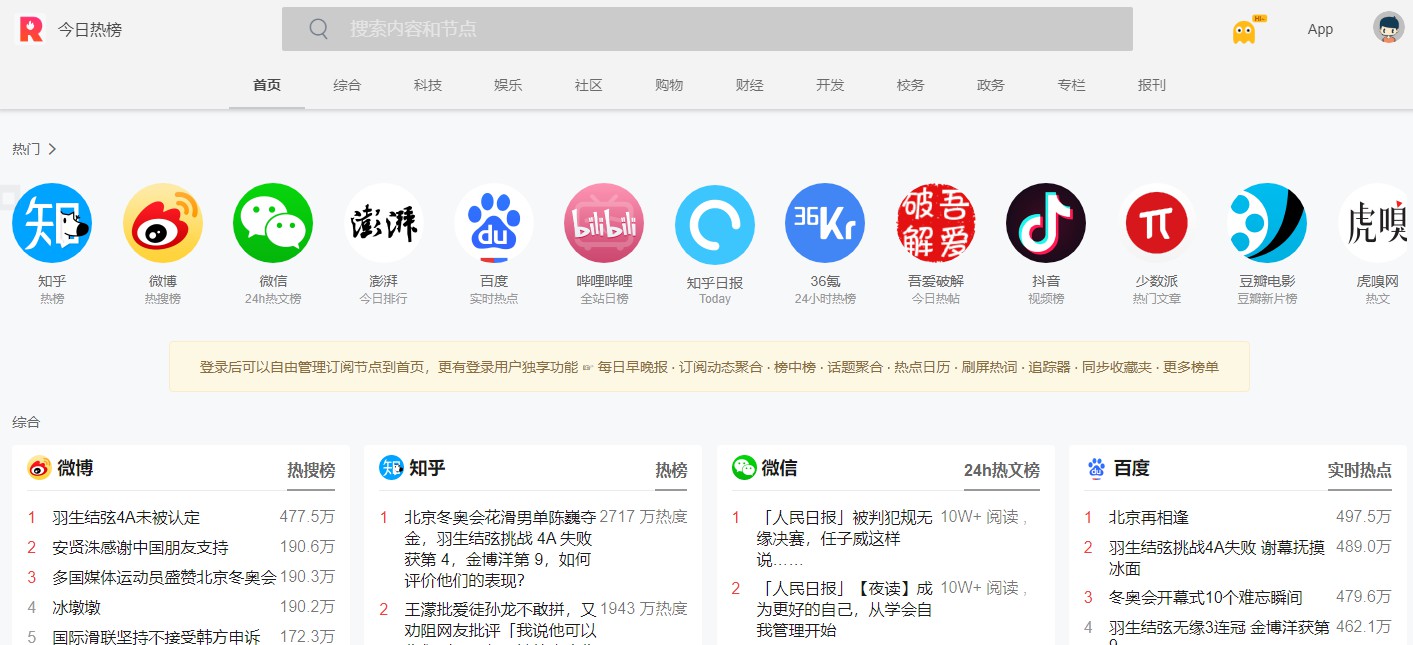Click the search magnifier icon

click(x=319, y=29)
